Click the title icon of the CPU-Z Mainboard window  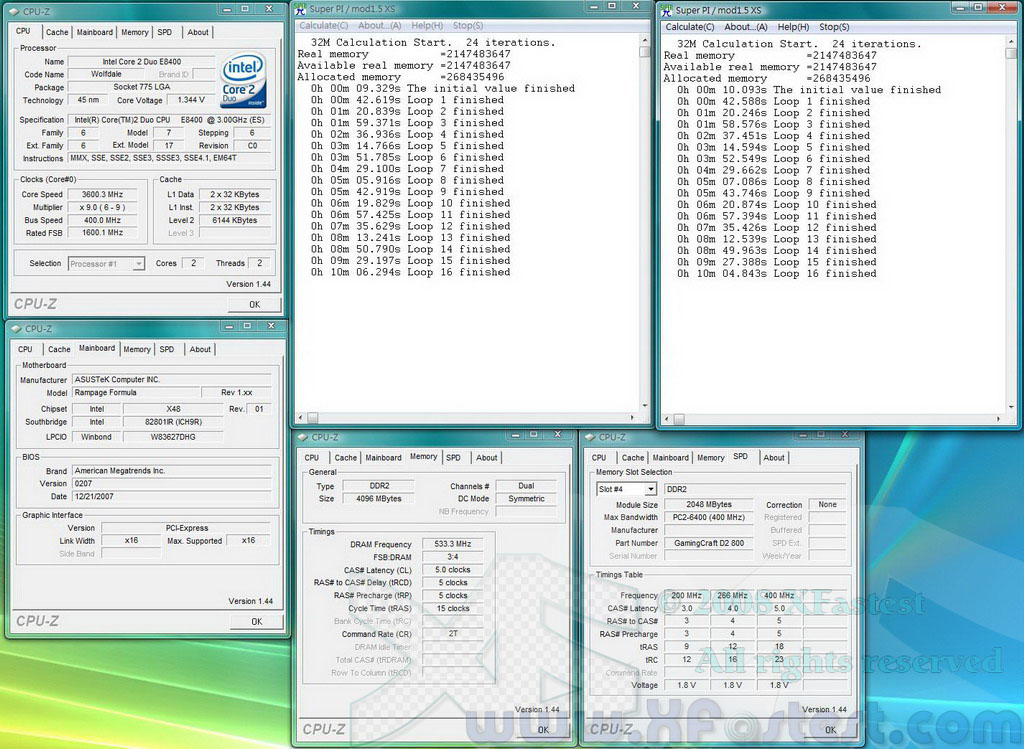pyautogui.click(x=16, y=328)
